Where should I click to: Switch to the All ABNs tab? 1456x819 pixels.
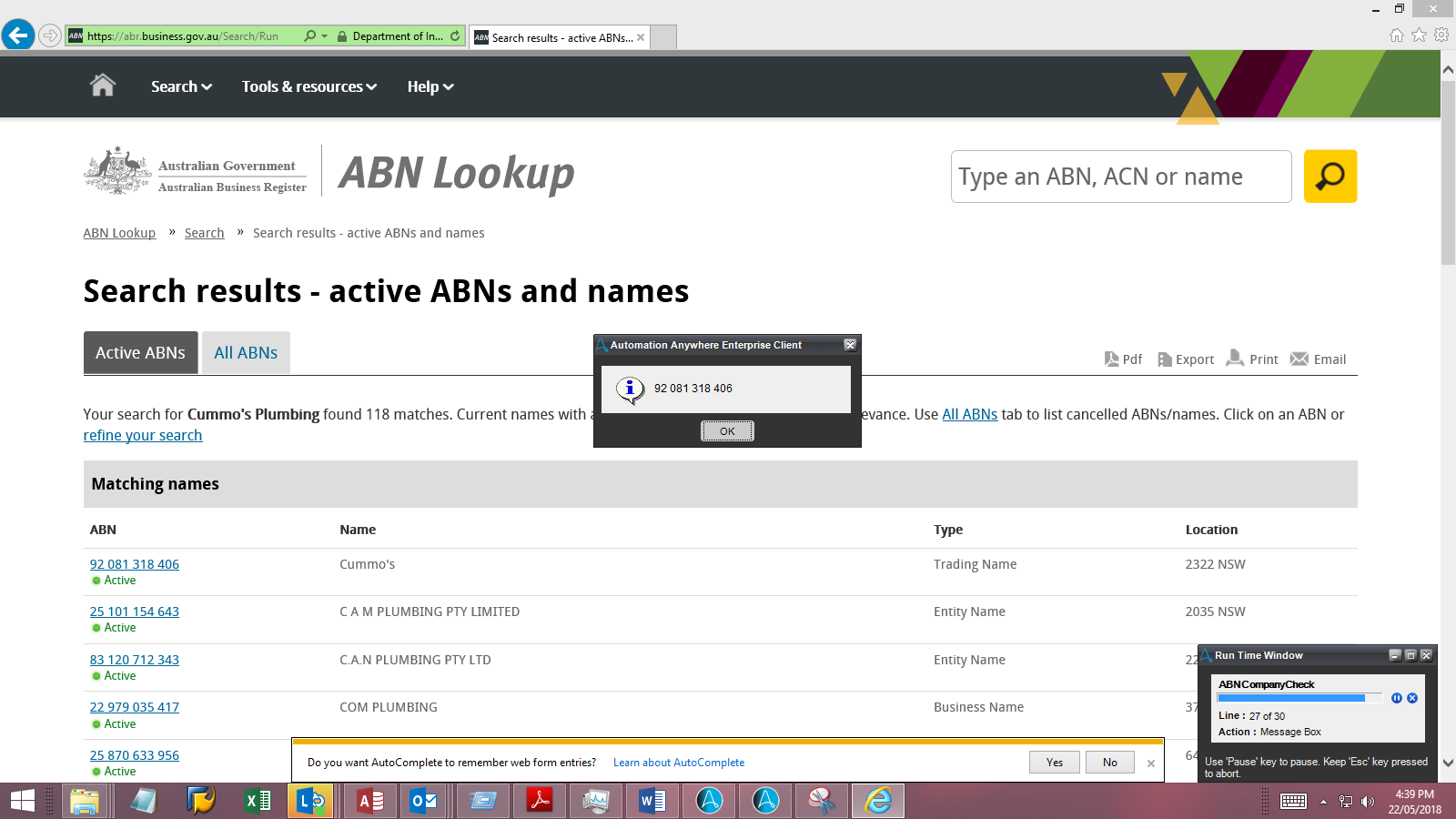pyautogui.click(x=246, y=353)
